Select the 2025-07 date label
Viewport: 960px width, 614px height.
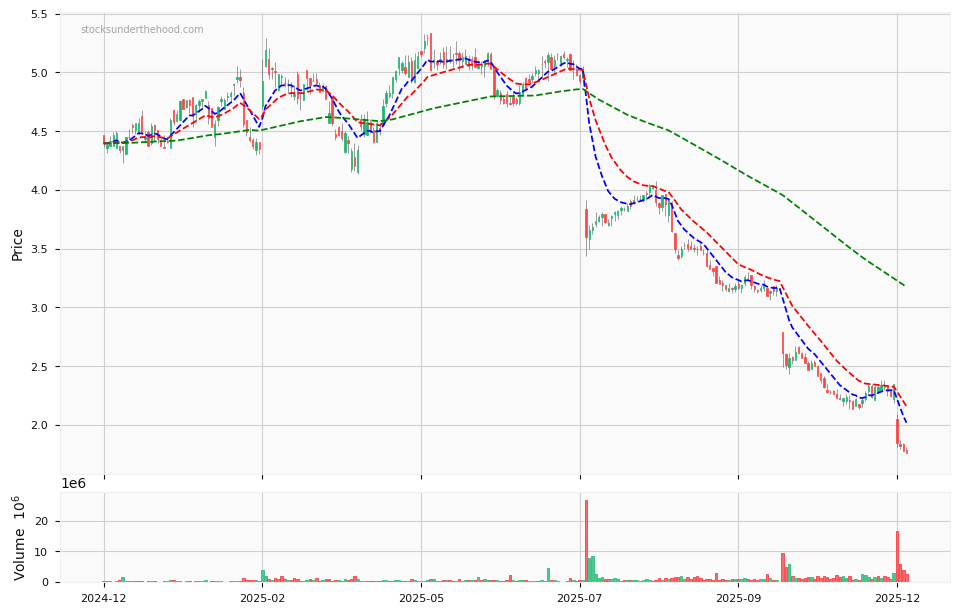click(x=579, y=597)
